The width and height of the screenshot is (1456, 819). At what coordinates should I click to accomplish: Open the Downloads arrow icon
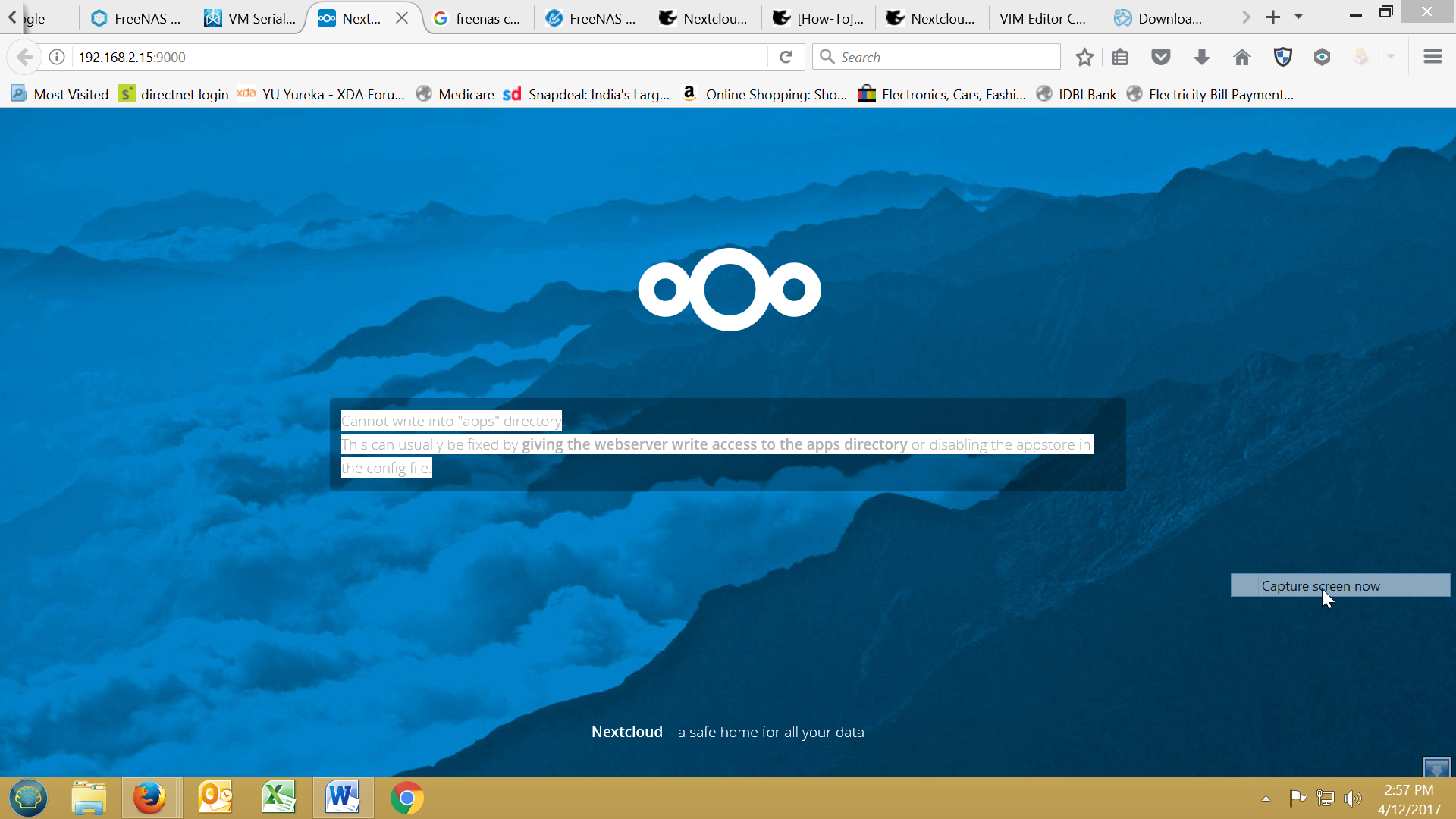tap(1201, 57)
